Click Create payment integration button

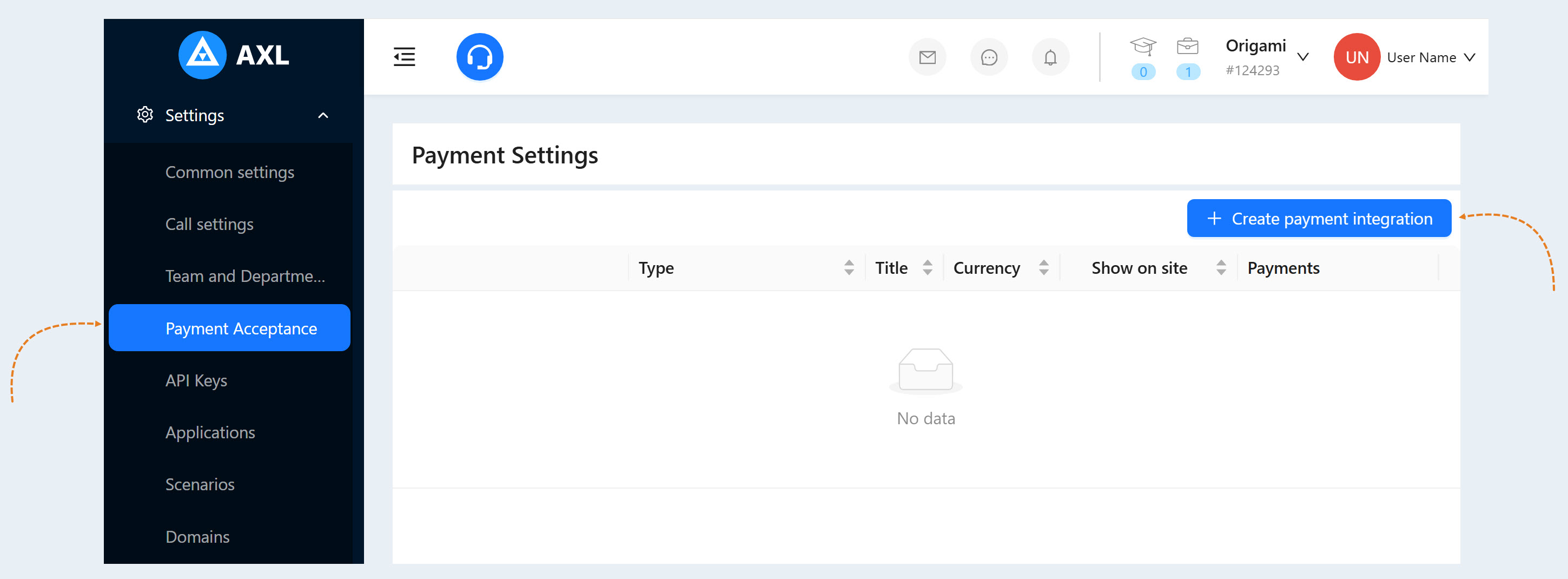click(x=1319, y=218)
